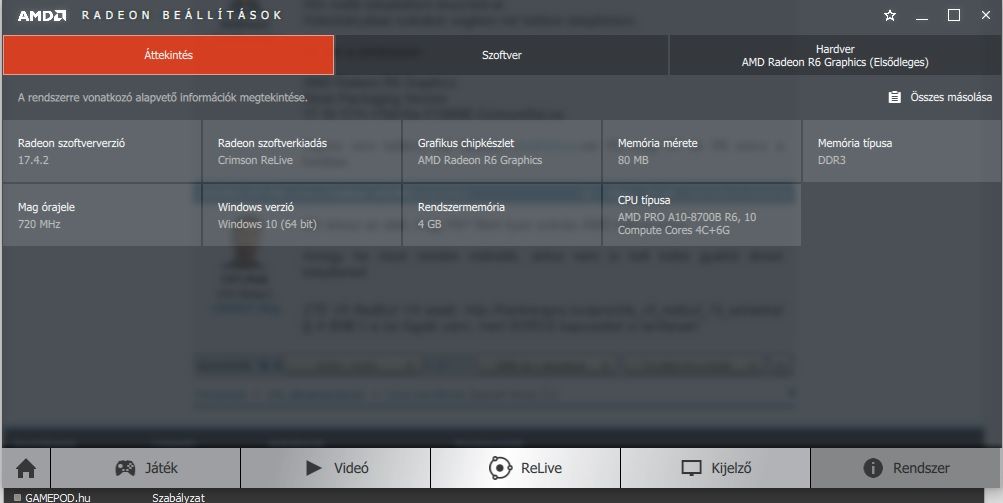
Task: Open the ReLive section label
Action: pyautogui.click(x=541, y=468)
